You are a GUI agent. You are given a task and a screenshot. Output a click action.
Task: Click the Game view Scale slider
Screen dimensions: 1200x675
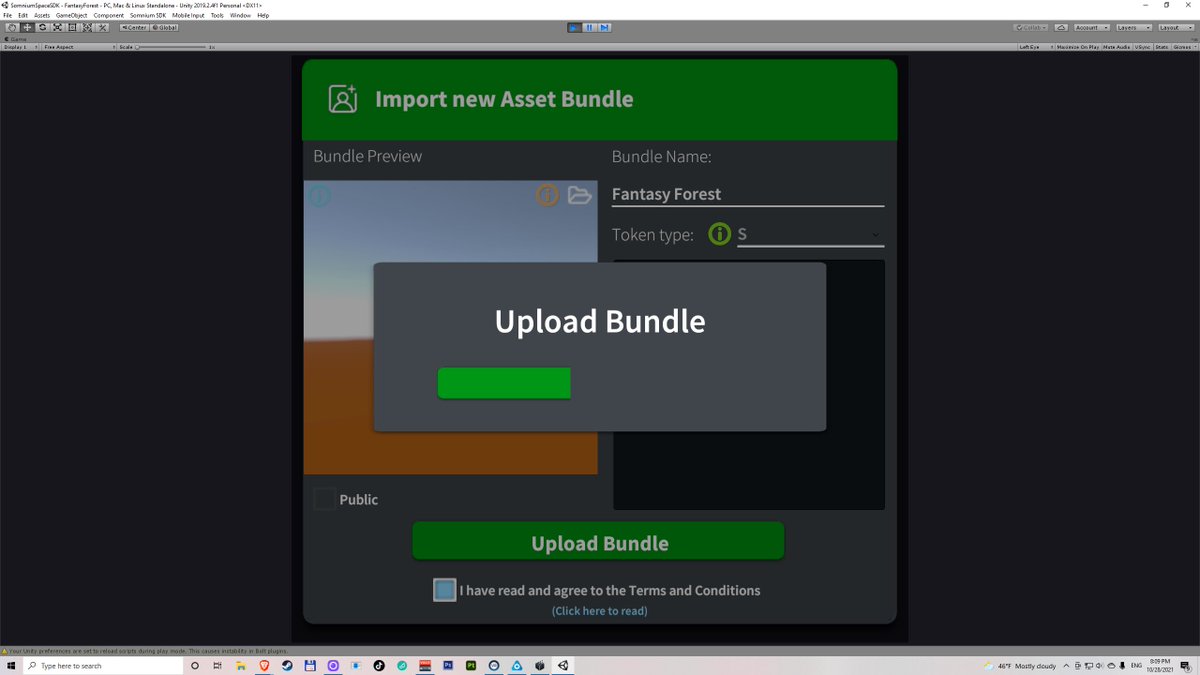[x=170, y=47]
